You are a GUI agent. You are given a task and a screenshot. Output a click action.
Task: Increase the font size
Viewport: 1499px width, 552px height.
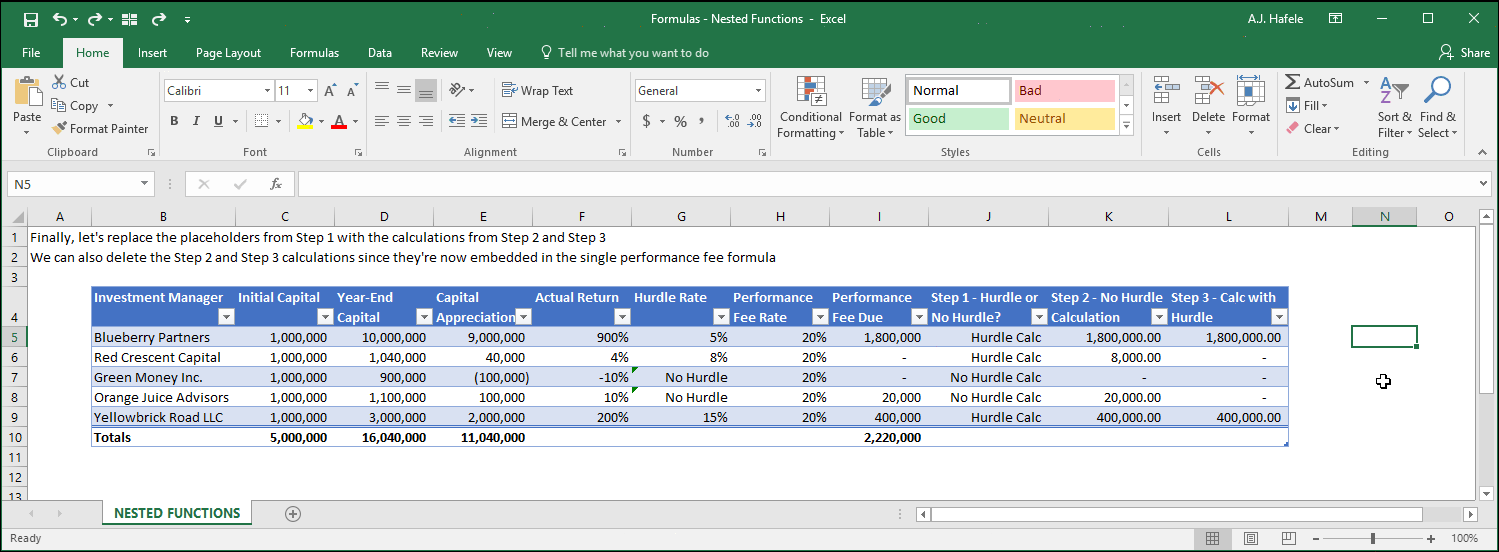330,91
